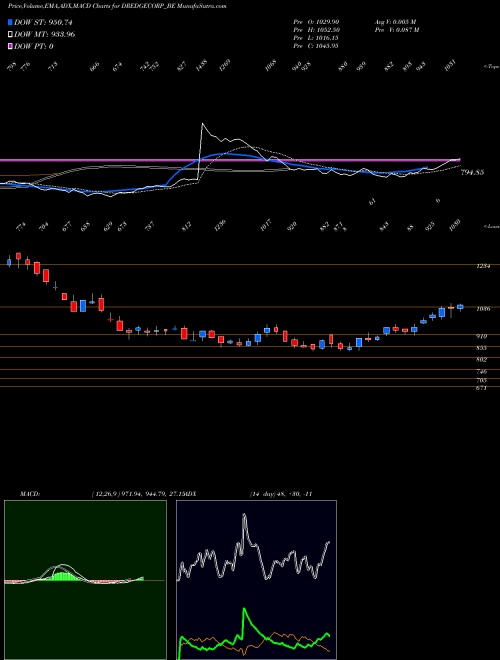
Task: Click the 671 price level label
Action: pyautogui.click(x=481, y=388)
